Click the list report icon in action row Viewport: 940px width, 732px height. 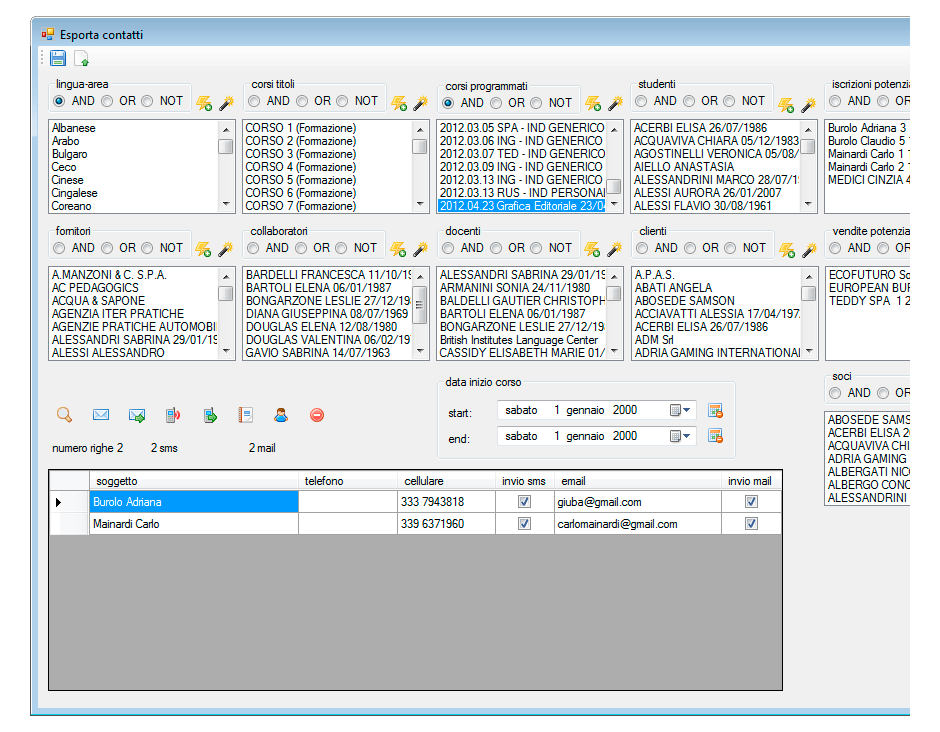coord(245,415)
